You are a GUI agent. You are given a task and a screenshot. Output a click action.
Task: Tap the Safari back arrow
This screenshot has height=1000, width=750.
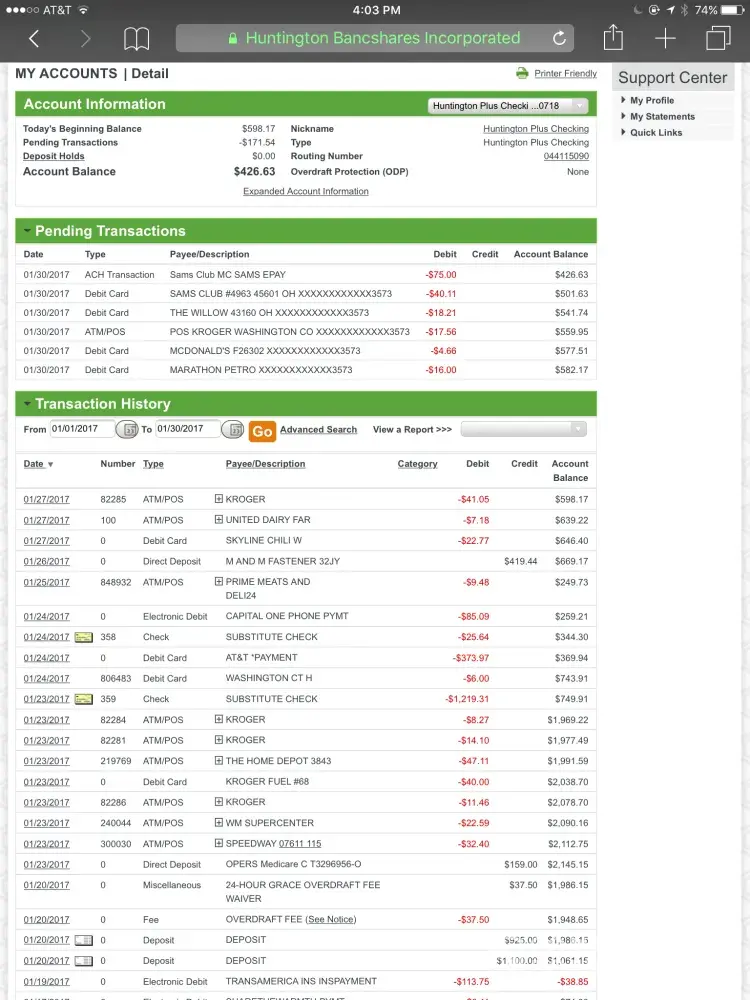(x=34, y=39)
